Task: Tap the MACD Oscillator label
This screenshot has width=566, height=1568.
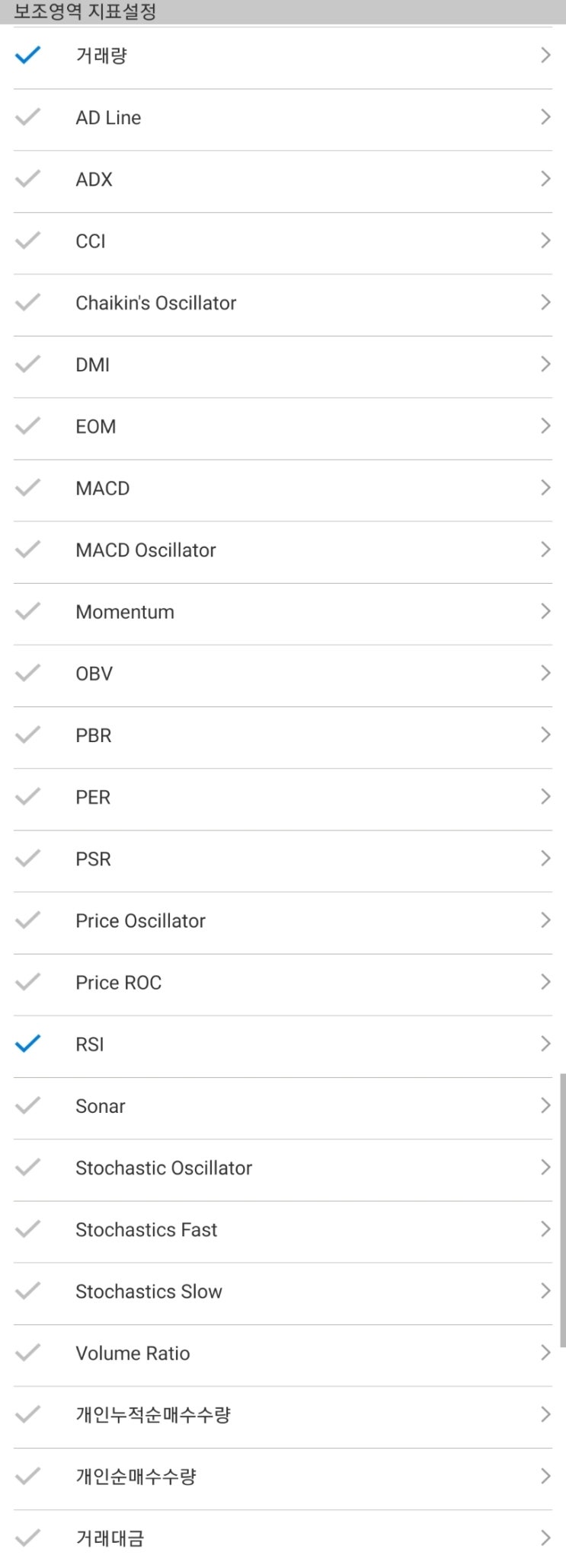Action: click(145, 550)
